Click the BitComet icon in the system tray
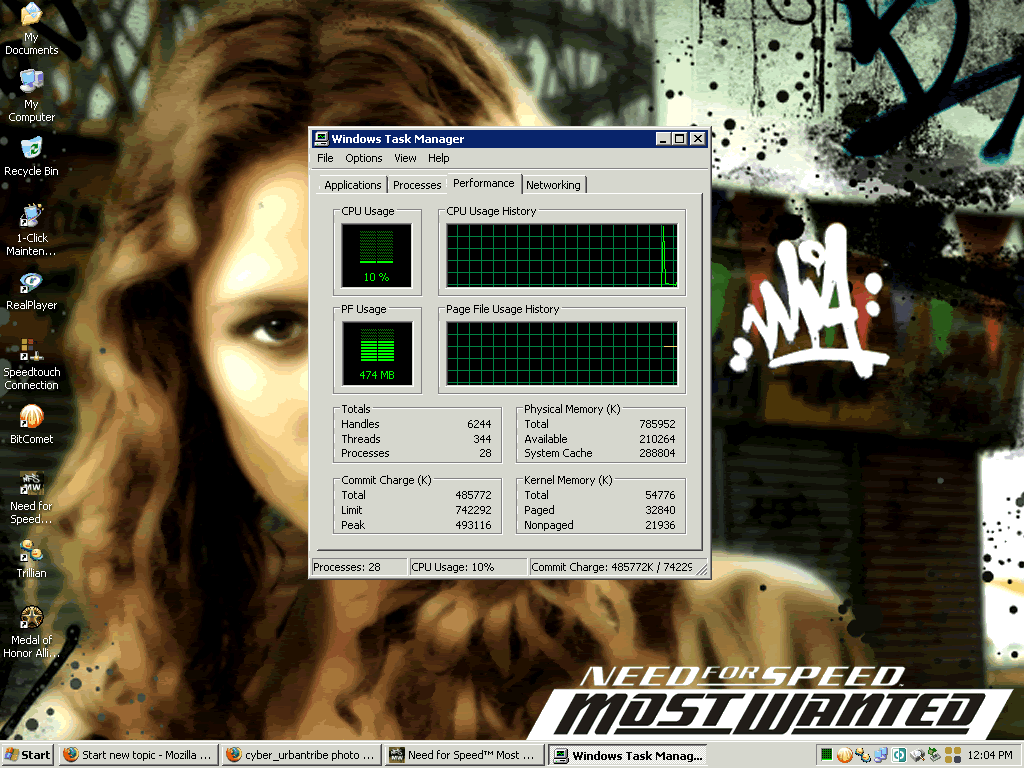 pyautogui.click(x=844, y=755)
